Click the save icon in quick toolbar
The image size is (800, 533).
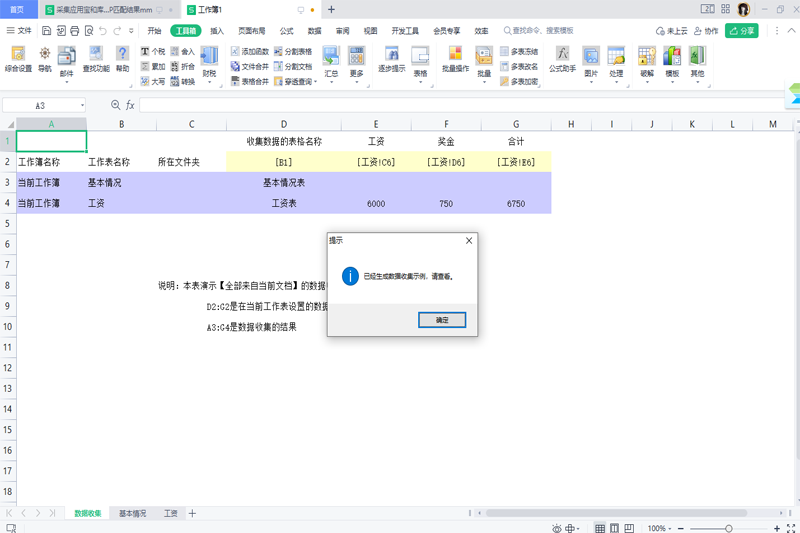pos(46,31)
